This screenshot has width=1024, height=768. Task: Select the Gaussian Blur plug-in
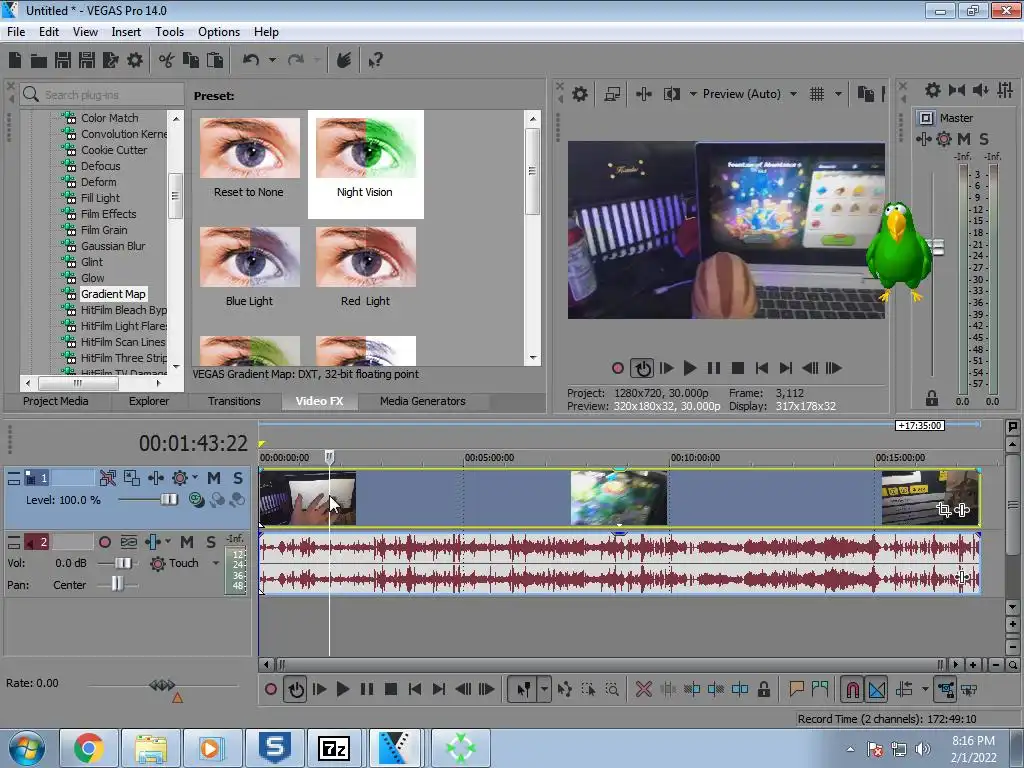113,246
